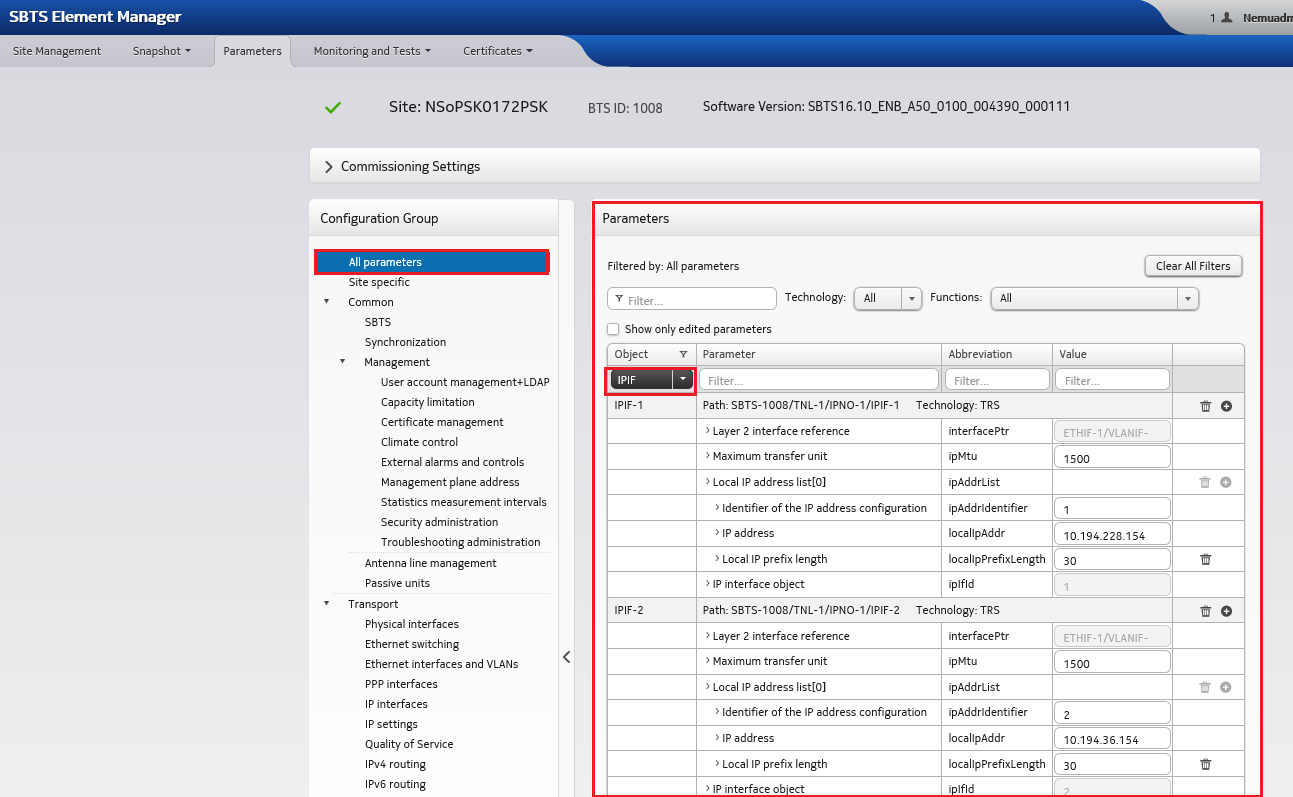Switch to the Site Management tab
1293x797 pixels.
[x=55, y=50]
